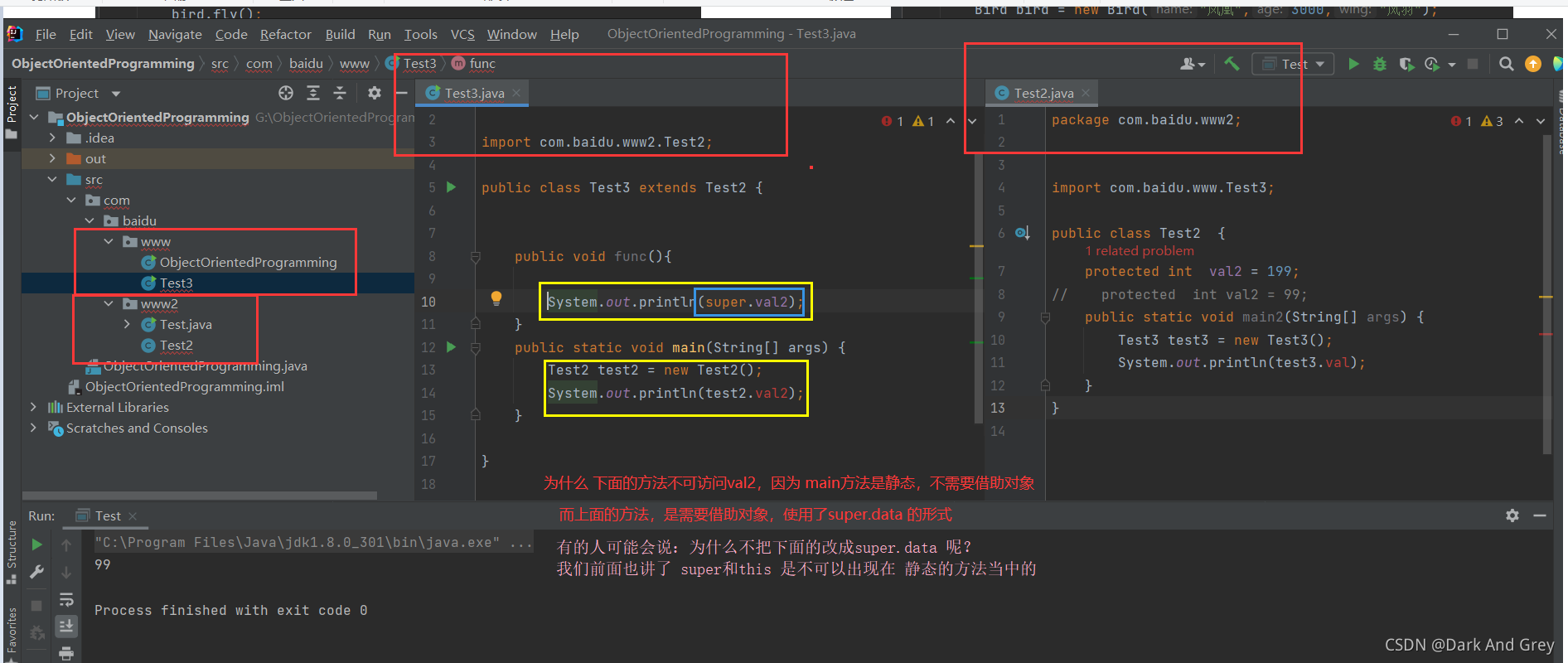The width and height of the screenshot is (1568, 663).
Task: Open the Build menu
Action: pyautogui.click(x=340, y=34)
